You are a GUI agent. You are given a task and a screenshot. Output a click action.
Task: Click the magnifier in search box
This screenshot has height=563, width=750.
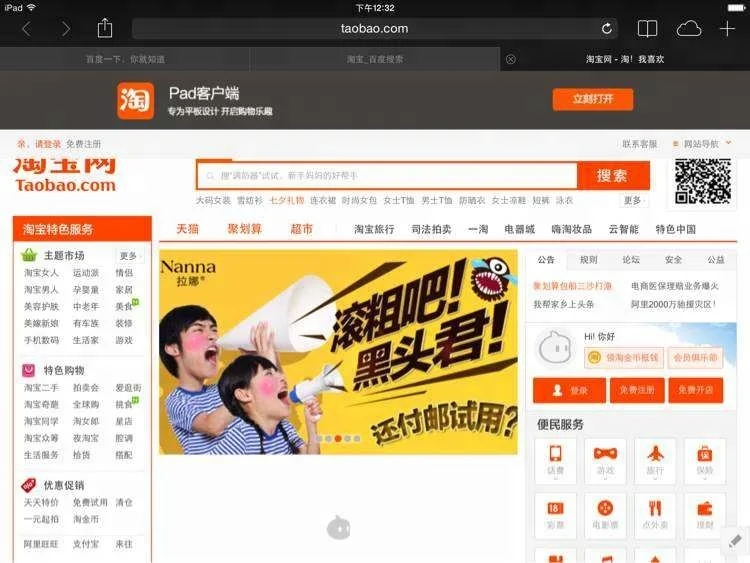coord(210,176)
